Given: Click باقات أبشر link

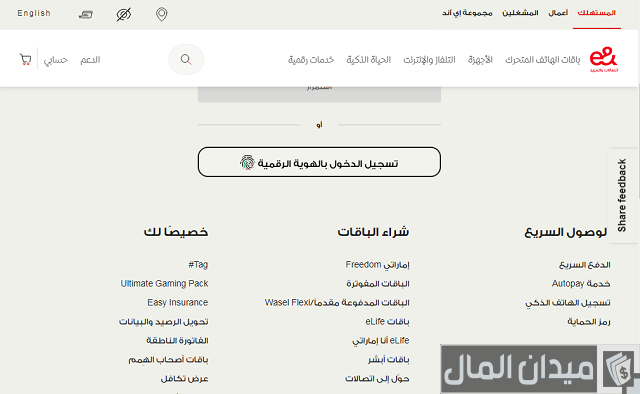Looking at the screenshot, I should [389, 360].
